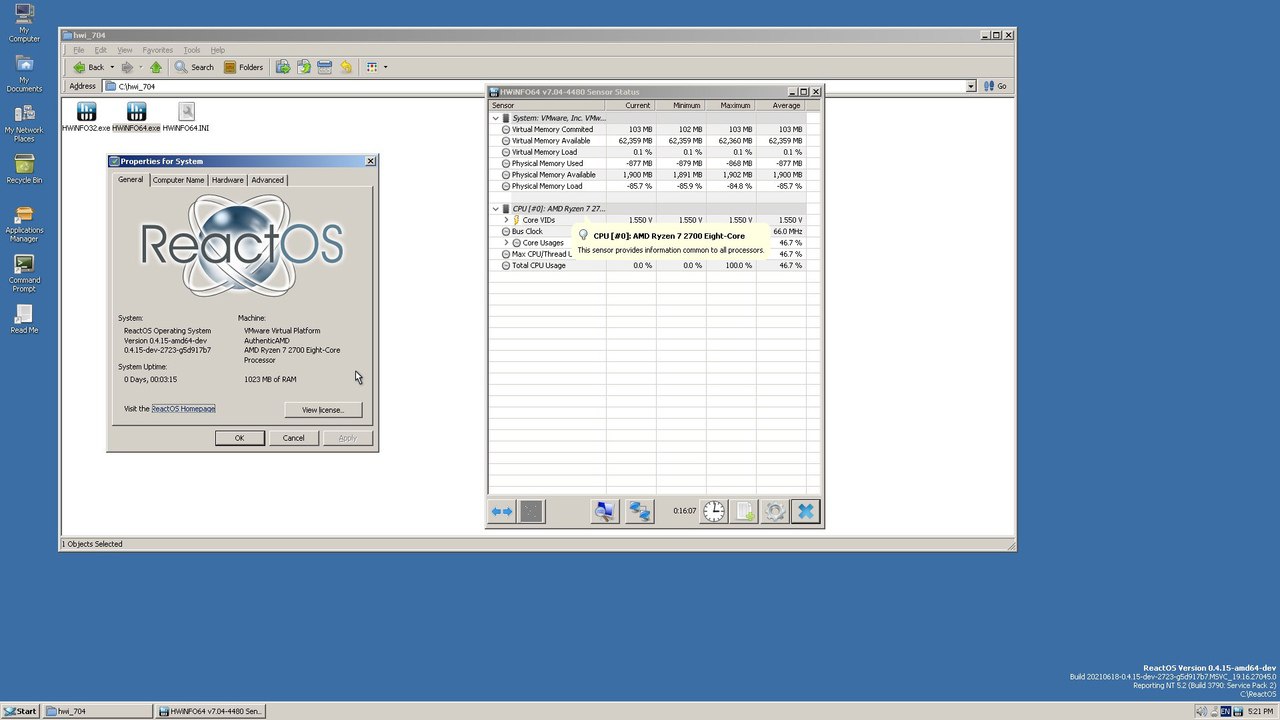Screen dimensions: 1280x720
Task: Click the Undo toolbar icon in Explorer
Action: point(346,67)
